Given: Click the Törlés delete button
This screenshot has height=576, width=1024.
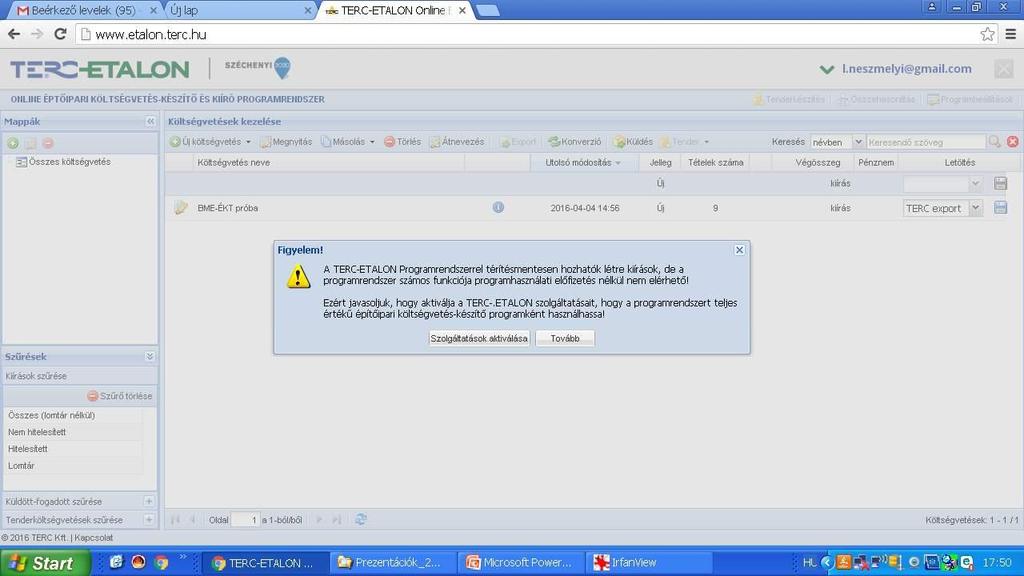Looking at the screenshot, I should [402, 142].
